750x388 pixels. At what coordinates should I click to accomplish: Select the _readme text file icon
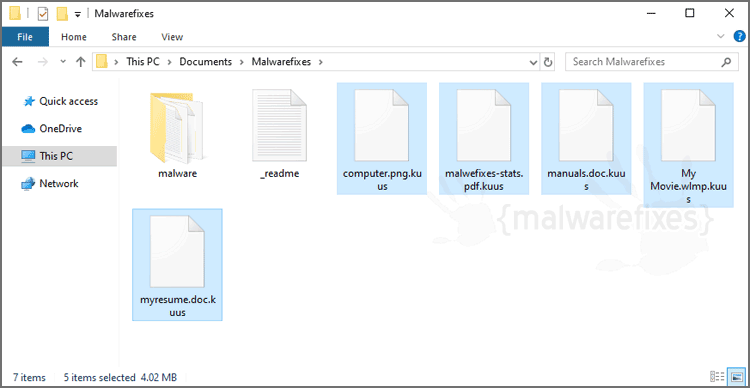[x=279, y=126]
